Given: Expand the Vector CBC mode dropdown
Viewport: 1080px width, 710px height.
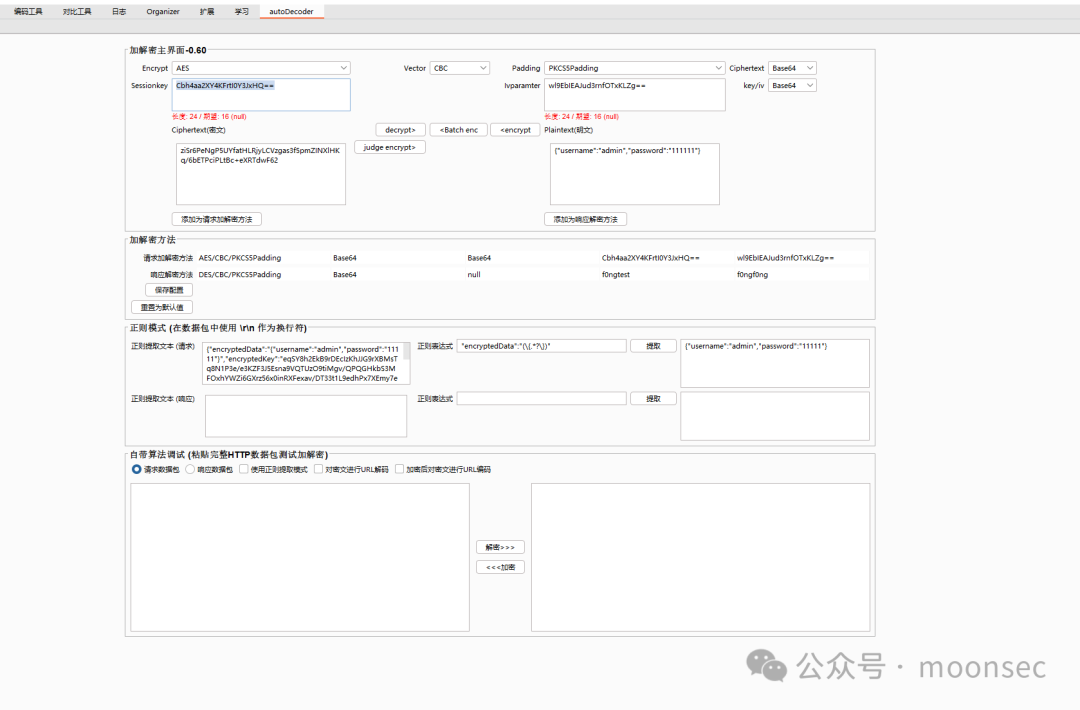Looking at the screenshot, I should pyautogui.click(x=459, y=68).
